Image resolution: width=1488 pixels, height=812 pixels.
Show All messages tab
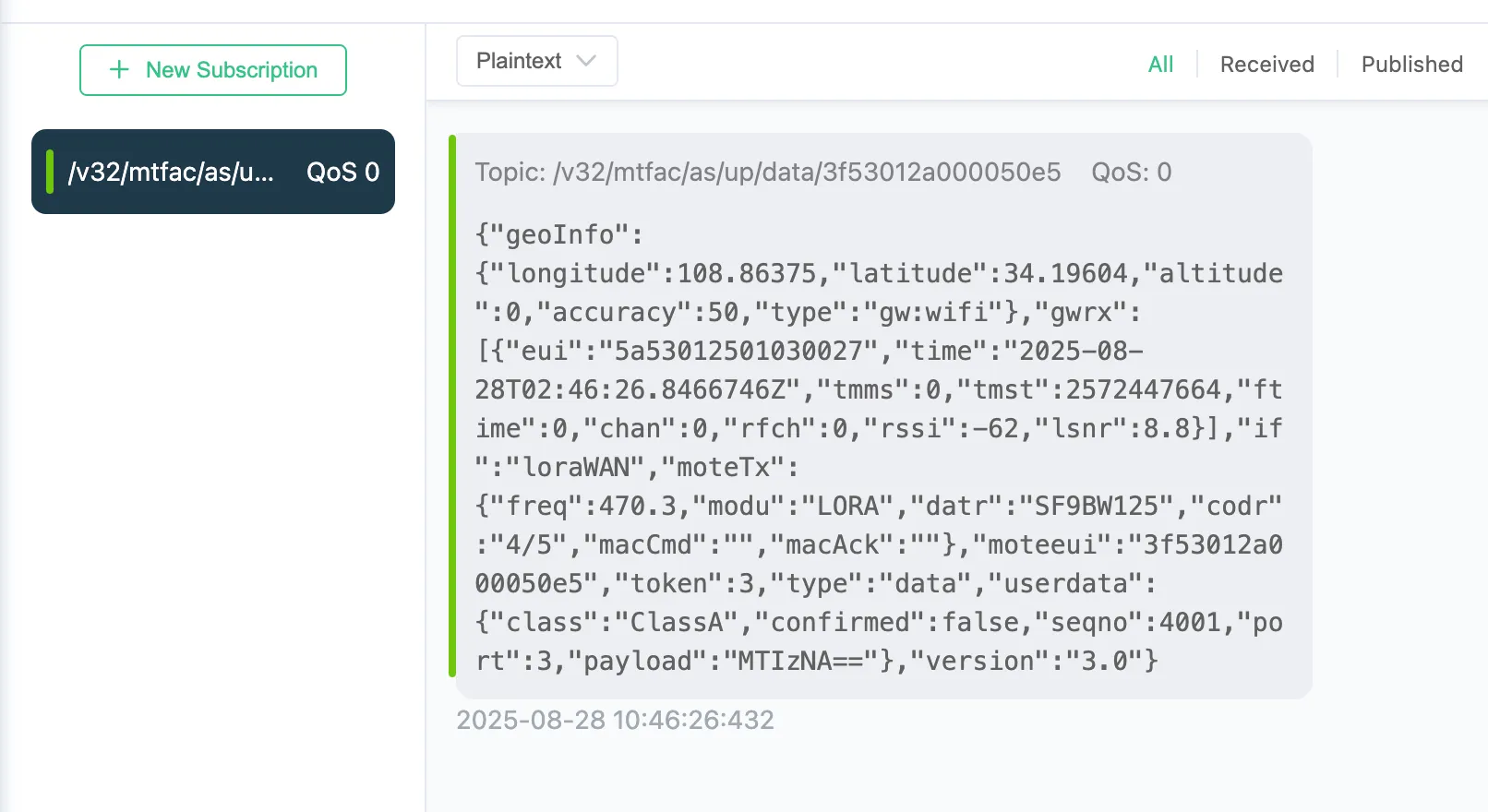click(1160, 65)
